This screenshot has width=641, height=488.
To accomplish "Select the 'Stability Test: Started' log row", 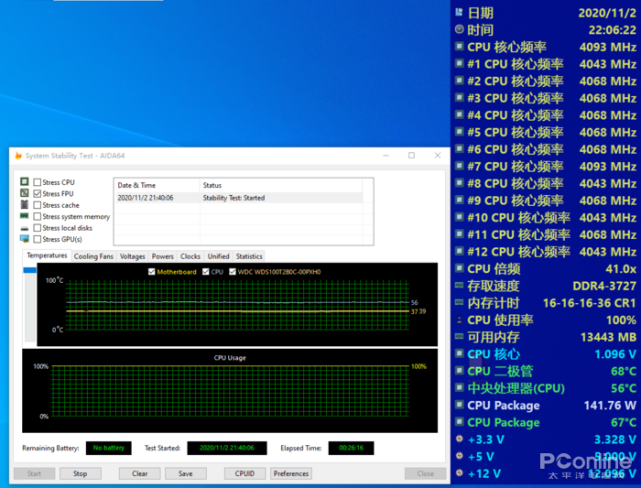I will (x=239, y=198).
